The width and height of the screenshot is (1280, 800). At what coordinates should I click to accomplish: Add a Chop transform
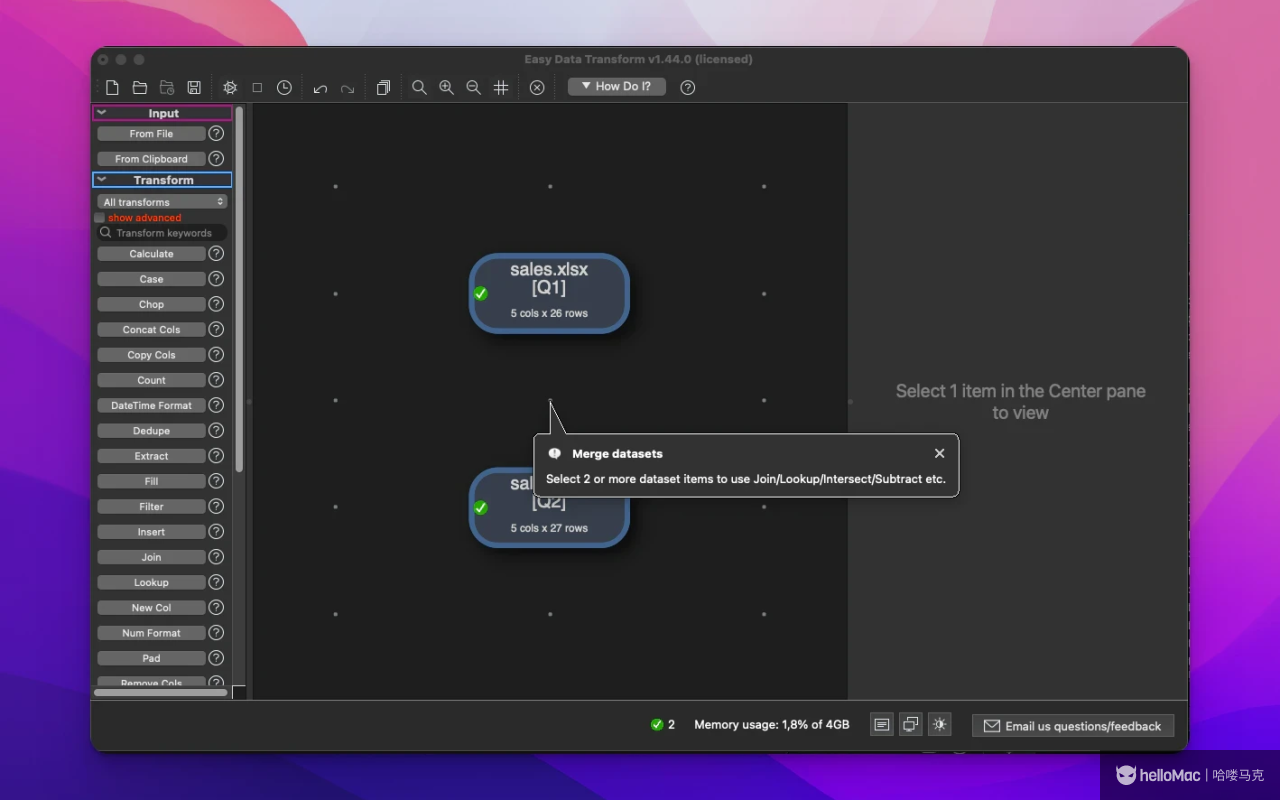[x=151, y=304]
